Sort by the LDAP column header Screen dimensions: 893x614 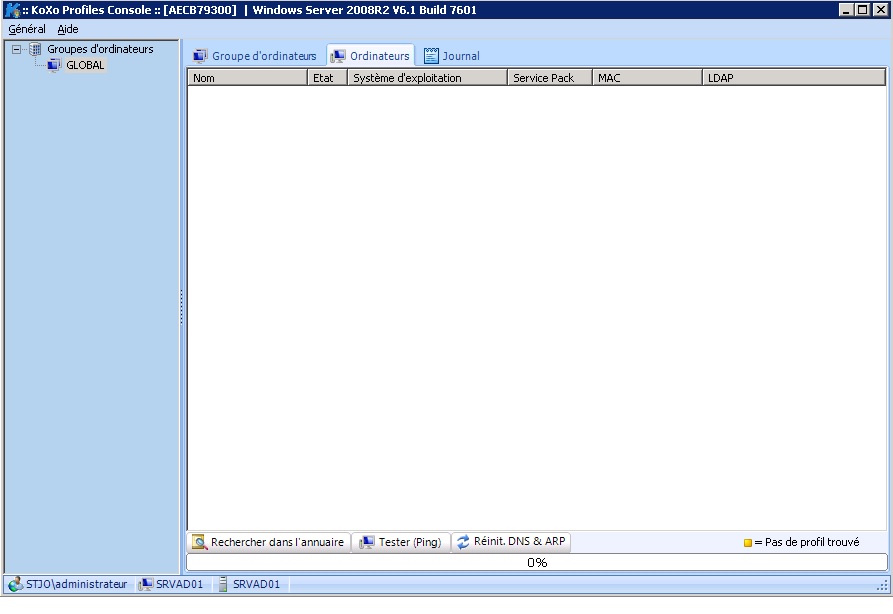click(x=794, y=78)
